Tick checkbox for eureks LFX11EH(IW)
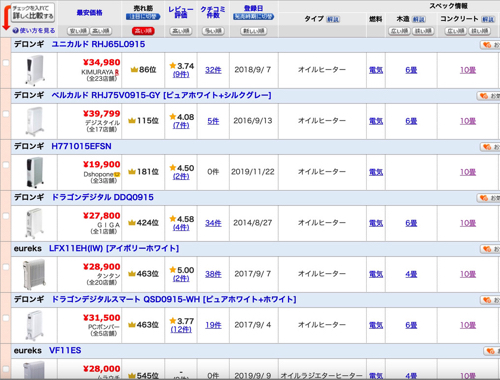Viewport: 500px width, 380px height. (x=6, y=267)
